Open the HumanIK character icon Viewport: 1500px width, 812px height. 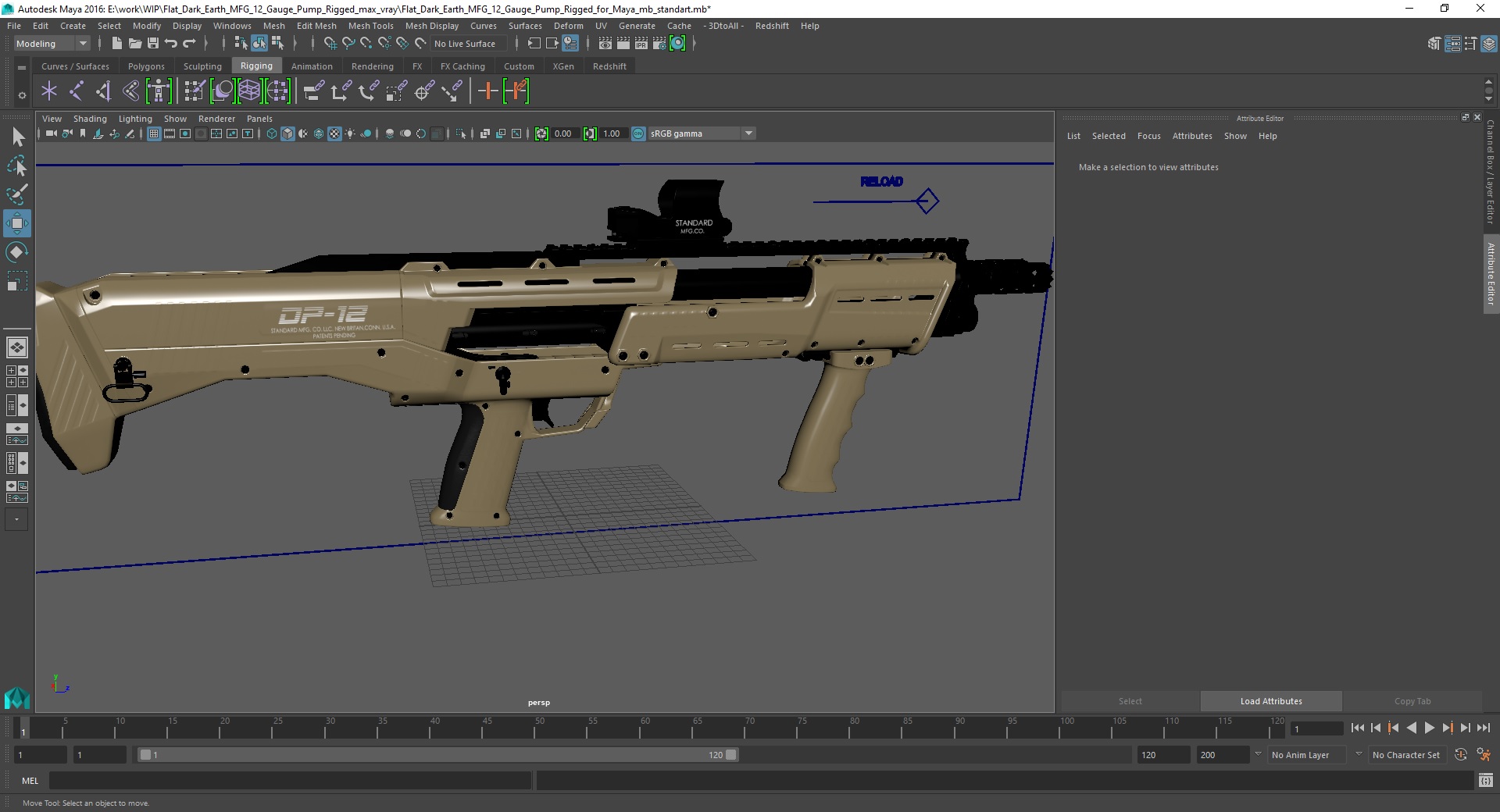pos(159,91)
